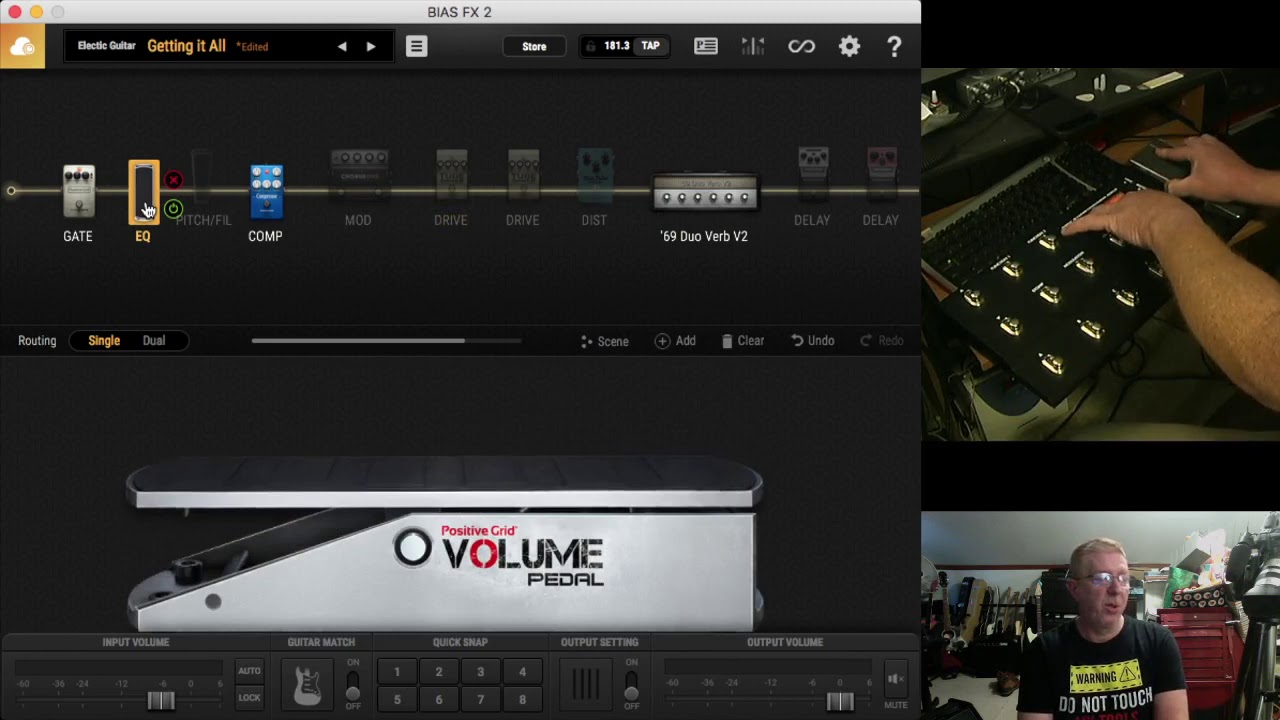Image resolution: width=1280 pixels, height=720 pixels.
Task: Select Quick Snap 1
Action: pos(397,672)
